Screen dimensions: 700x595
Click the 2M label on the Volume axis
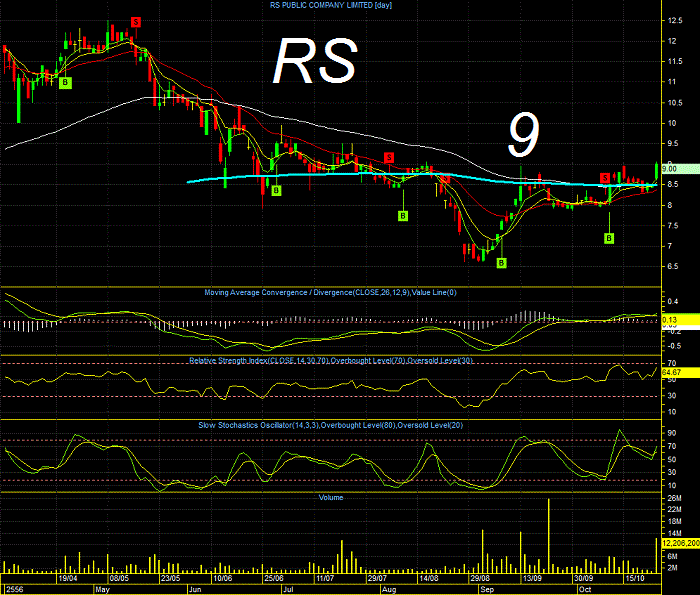click(x=672, y=568)
